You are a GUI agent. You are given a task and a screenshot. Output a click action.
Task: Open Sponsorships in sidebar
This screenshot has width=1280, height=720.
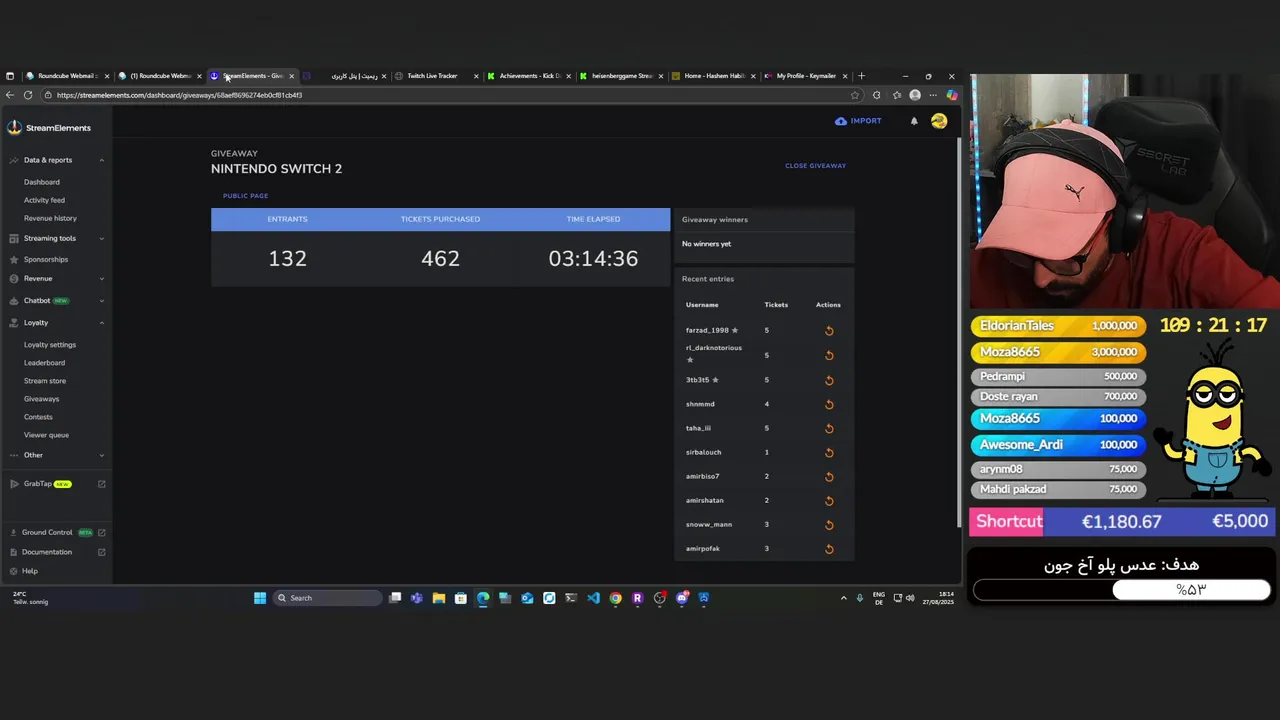(46, 259)
